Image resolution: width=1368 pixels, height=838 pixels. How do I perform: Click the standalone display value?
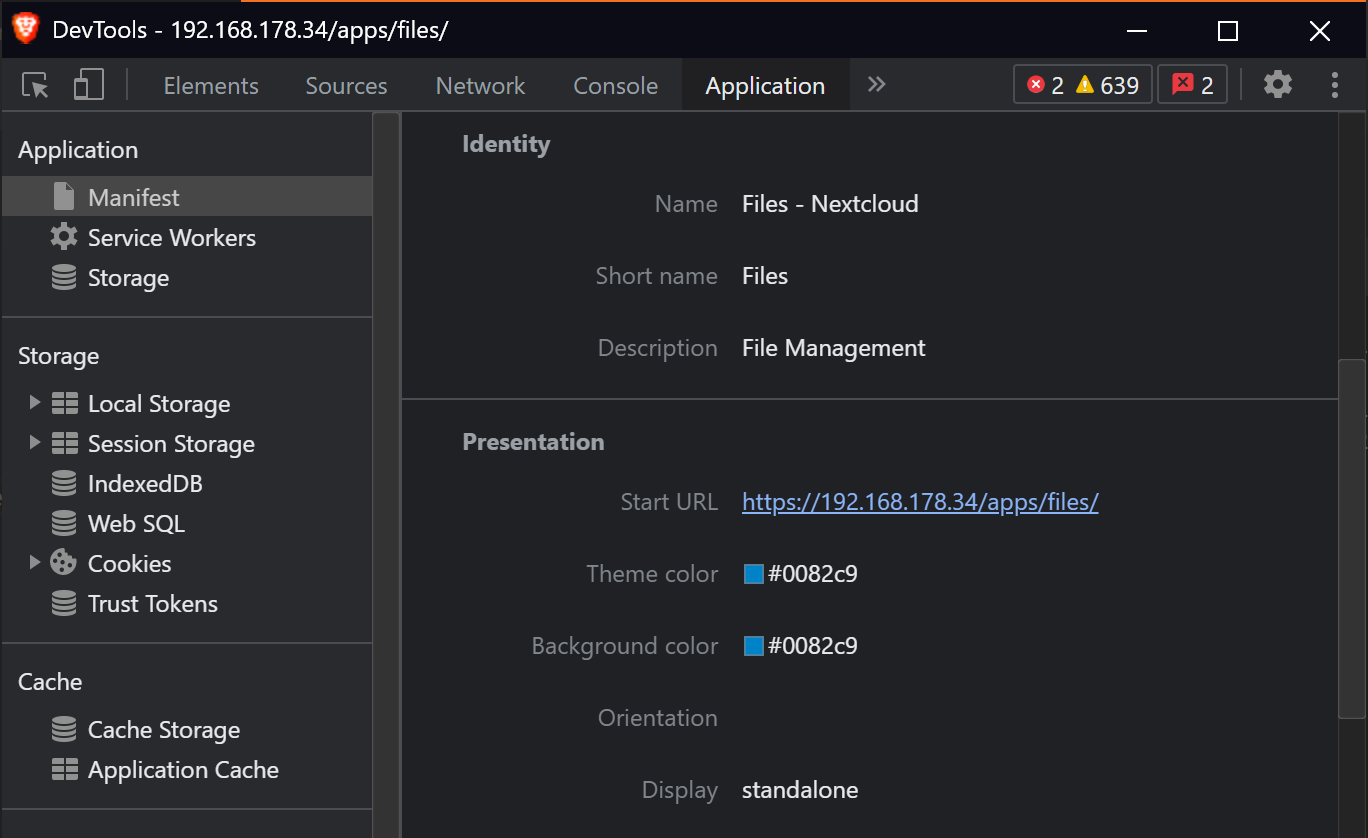tap(800, 790)
